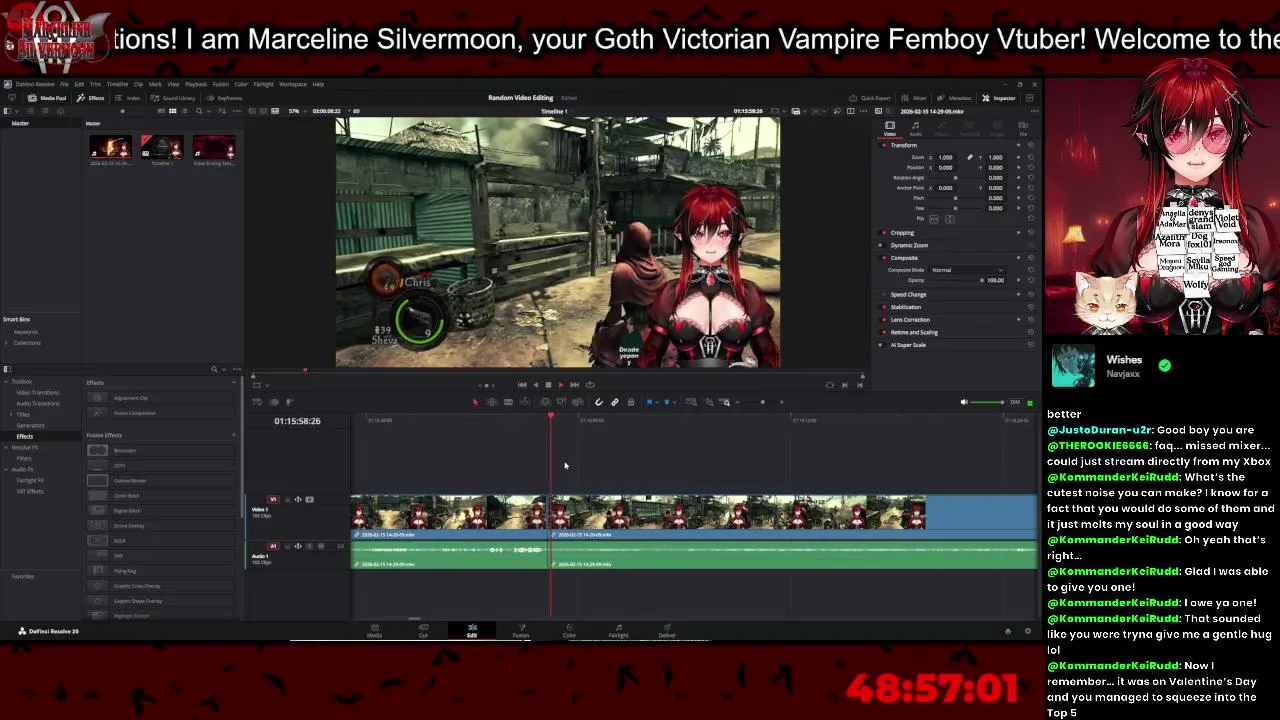
Task: Toggle the Position Lock padlock icon
Action: tap(631, 402)
